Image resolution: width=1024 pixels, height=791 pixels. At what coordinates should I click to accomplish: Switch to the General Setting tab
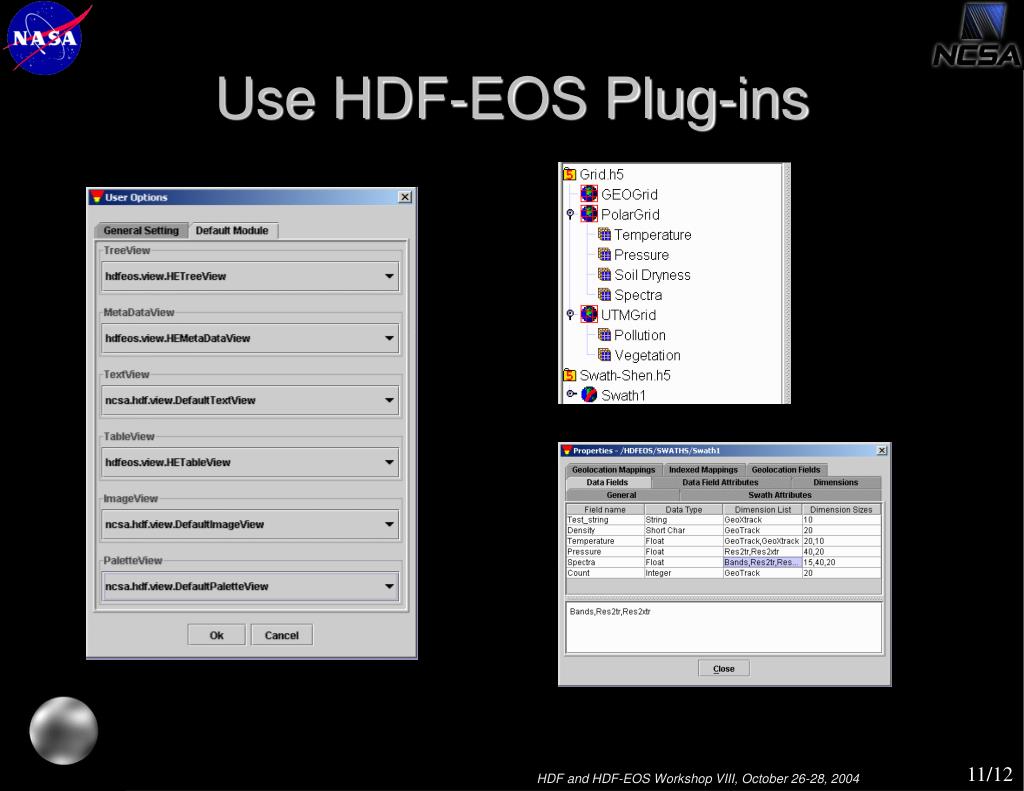tap(141, 231)
